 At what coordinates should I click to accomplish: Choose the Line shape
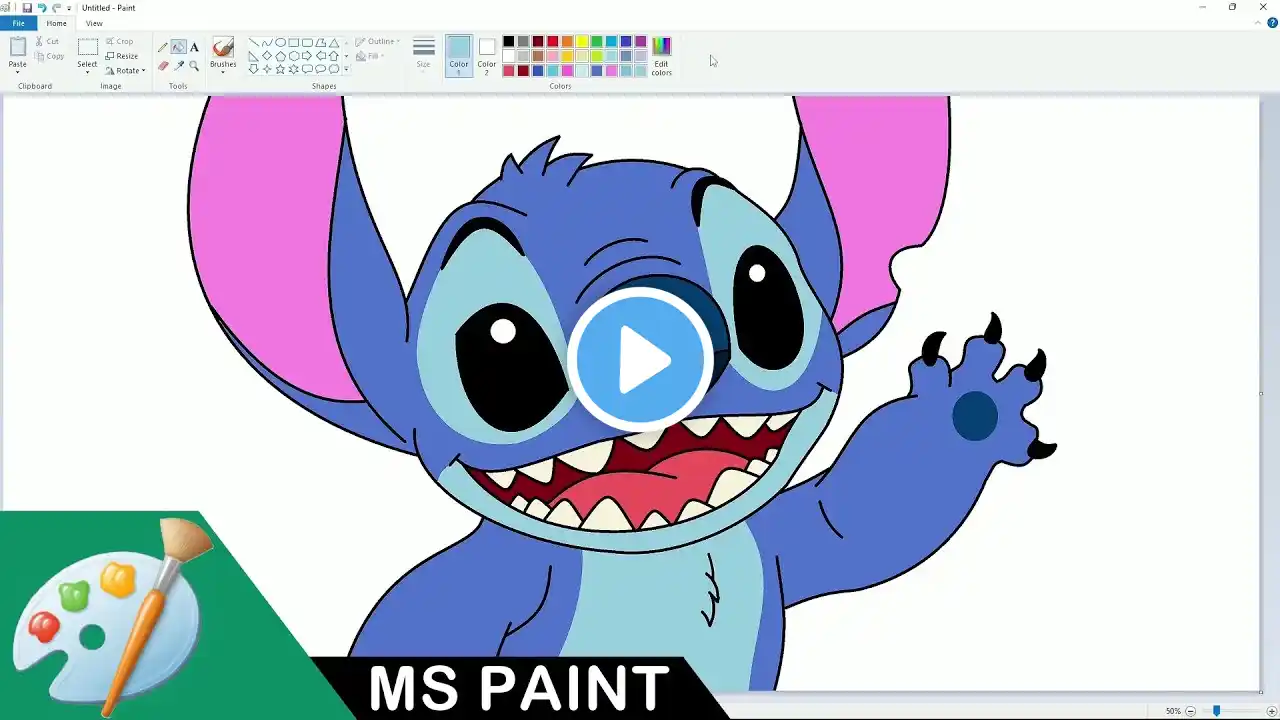253,42
